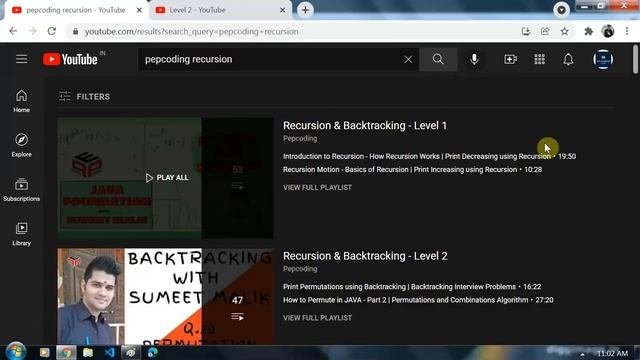
Task: Open the Chrome tab search dropdown
Action: click(x=561, y=10)
